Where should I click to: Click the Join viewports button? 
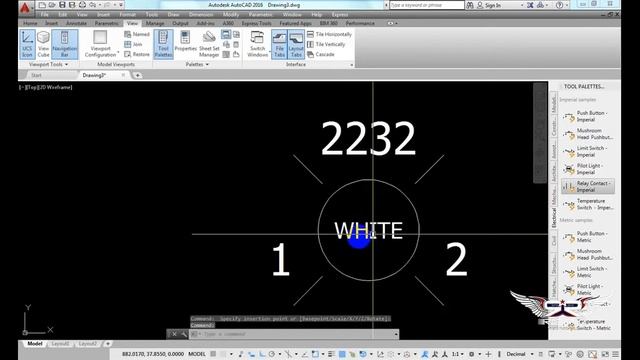point(133,44)
